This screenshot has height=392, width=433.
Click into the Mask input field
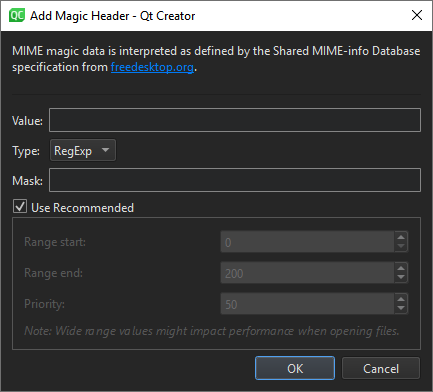[235, 180]
